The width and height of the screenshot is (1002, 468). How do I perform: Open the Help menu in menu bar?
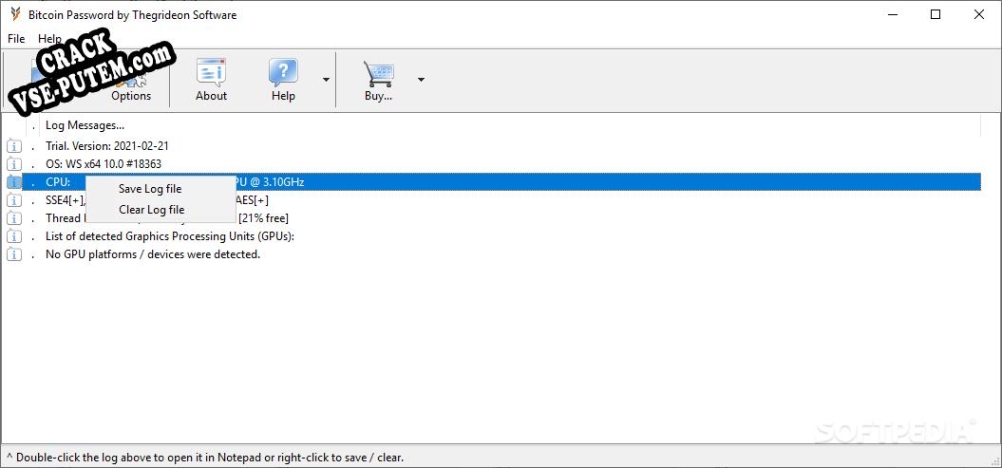click(x=50, y=39)
